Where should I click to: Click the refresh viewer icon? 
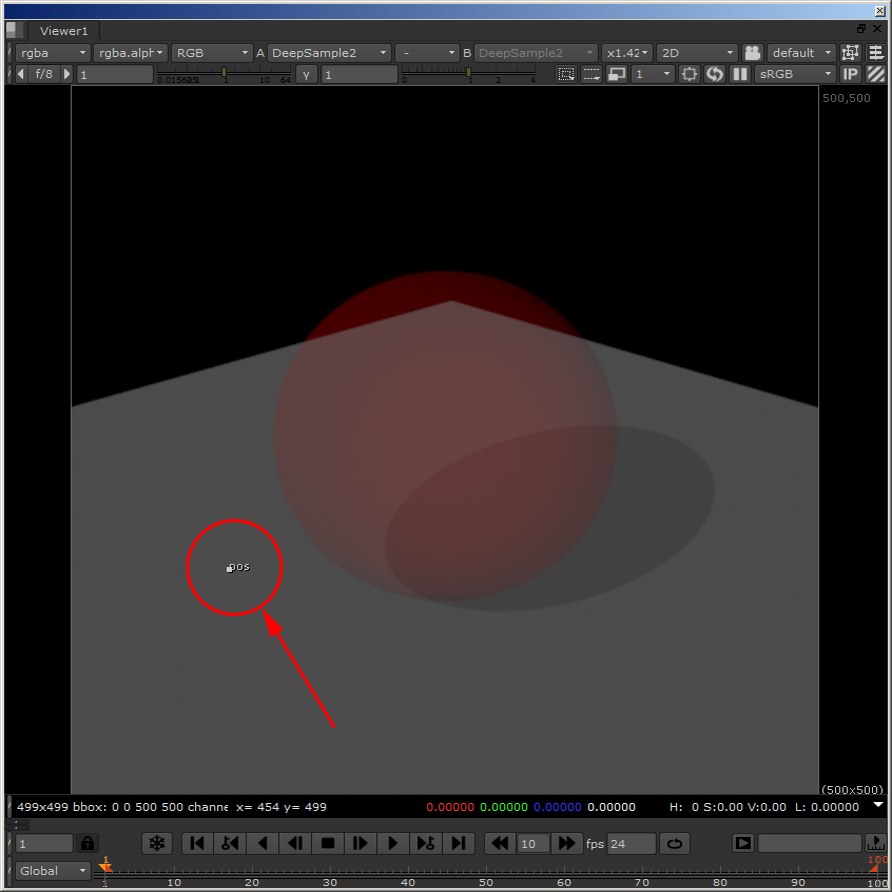click(715, 74)
